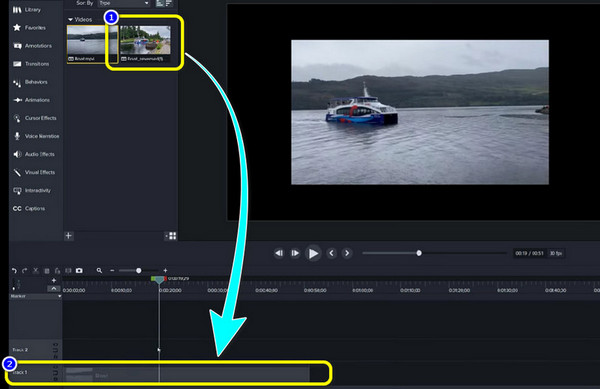Zoom out the timeline with minus
Screen dimensions: 600x389
pyautogui.click(x=112, y=270)
